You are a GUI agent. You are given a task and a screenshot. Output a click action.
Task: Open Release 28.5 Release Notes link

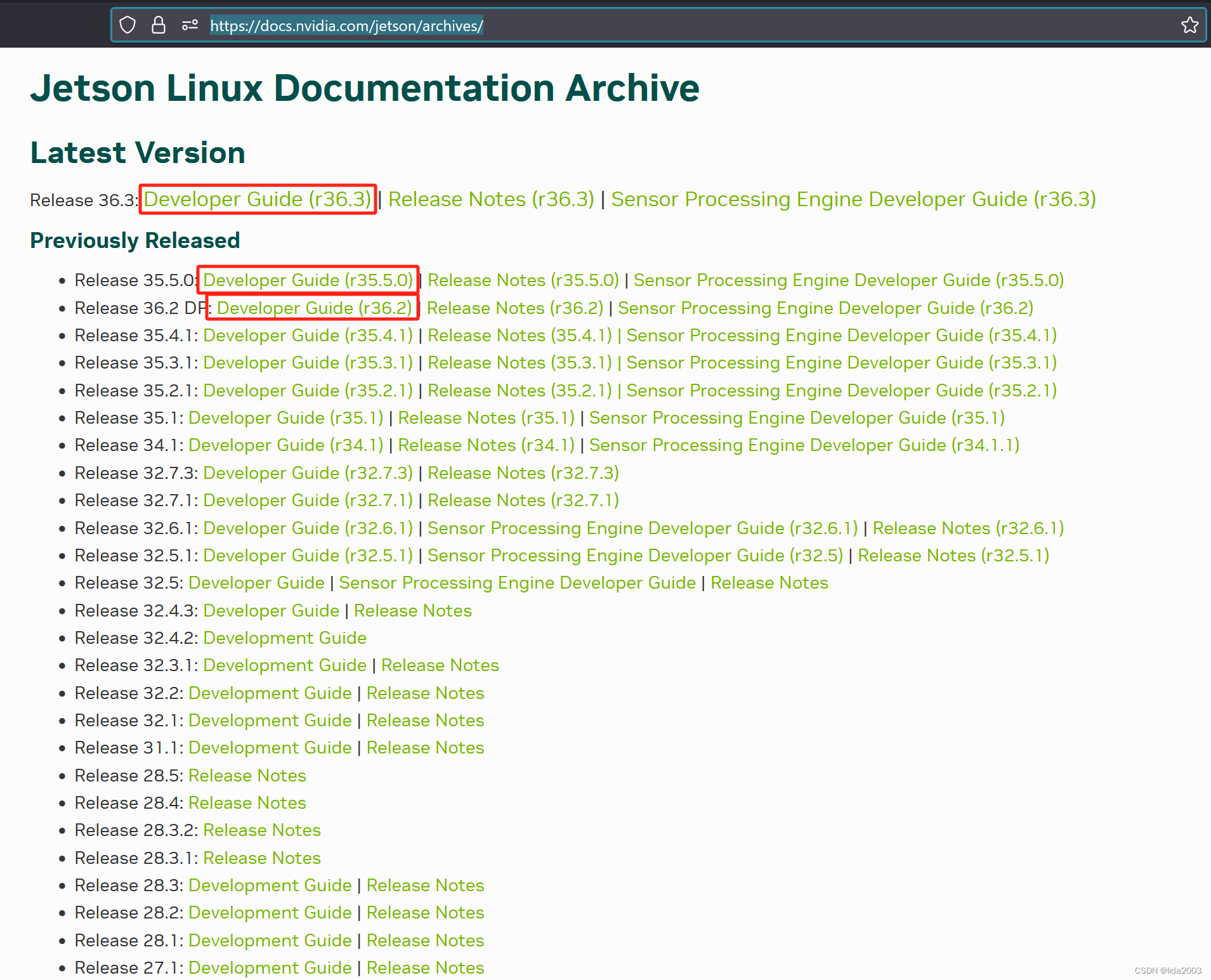[x=247, y=776]
